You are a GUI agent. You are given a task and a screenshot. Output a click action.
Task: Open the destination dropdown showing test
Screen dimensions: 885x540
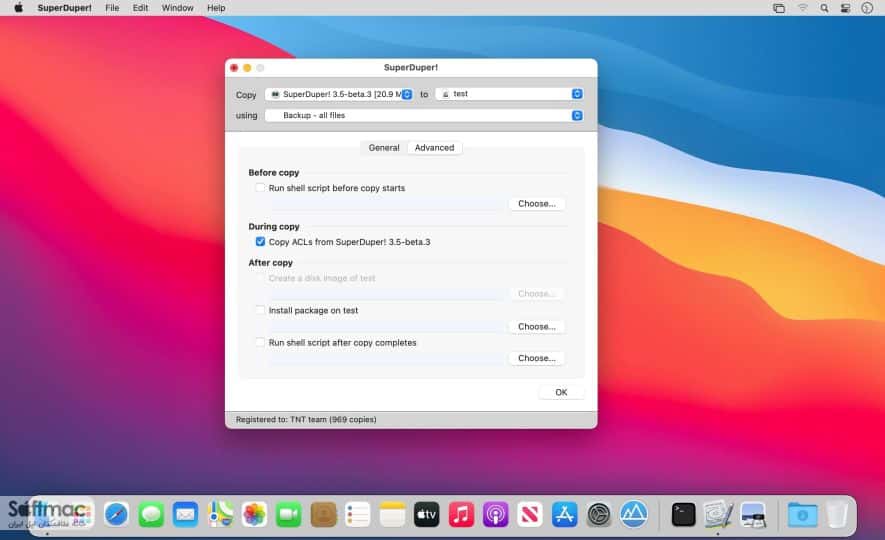pos(509,94)
